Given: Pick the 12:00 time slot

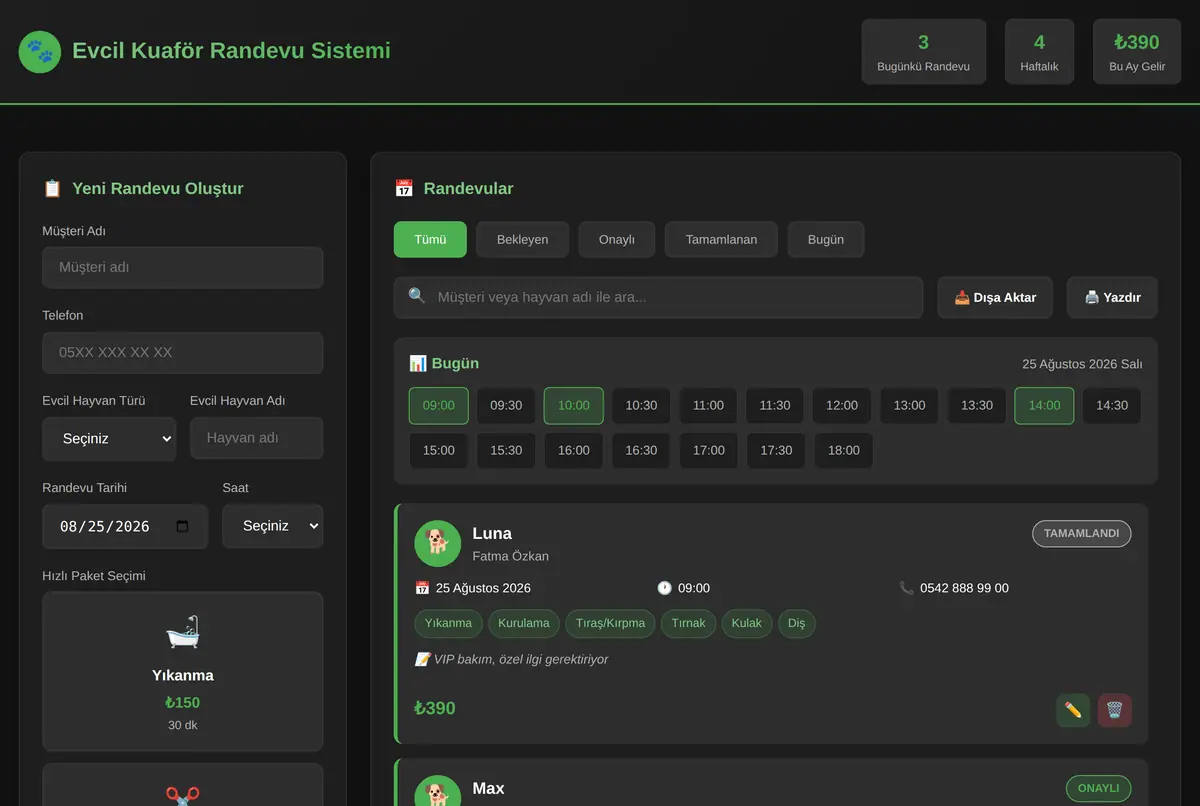Looking at the screenshot, I should (842, 405).
